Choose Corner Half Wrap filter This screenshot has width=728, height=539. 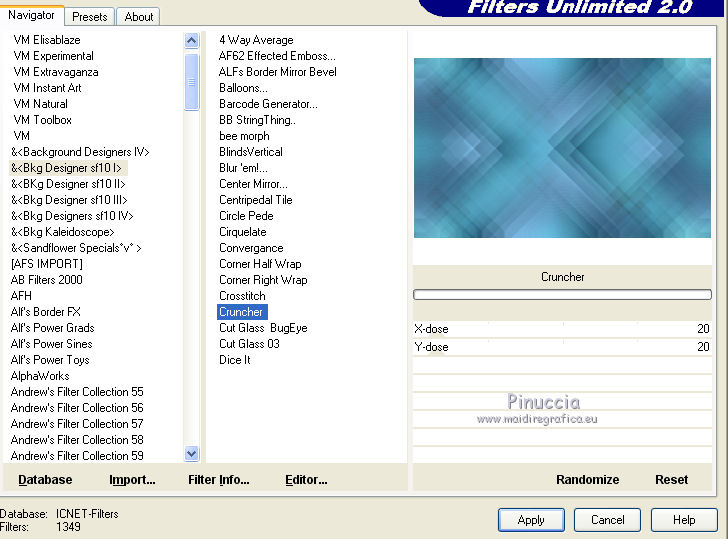click(x=260, y=264)
